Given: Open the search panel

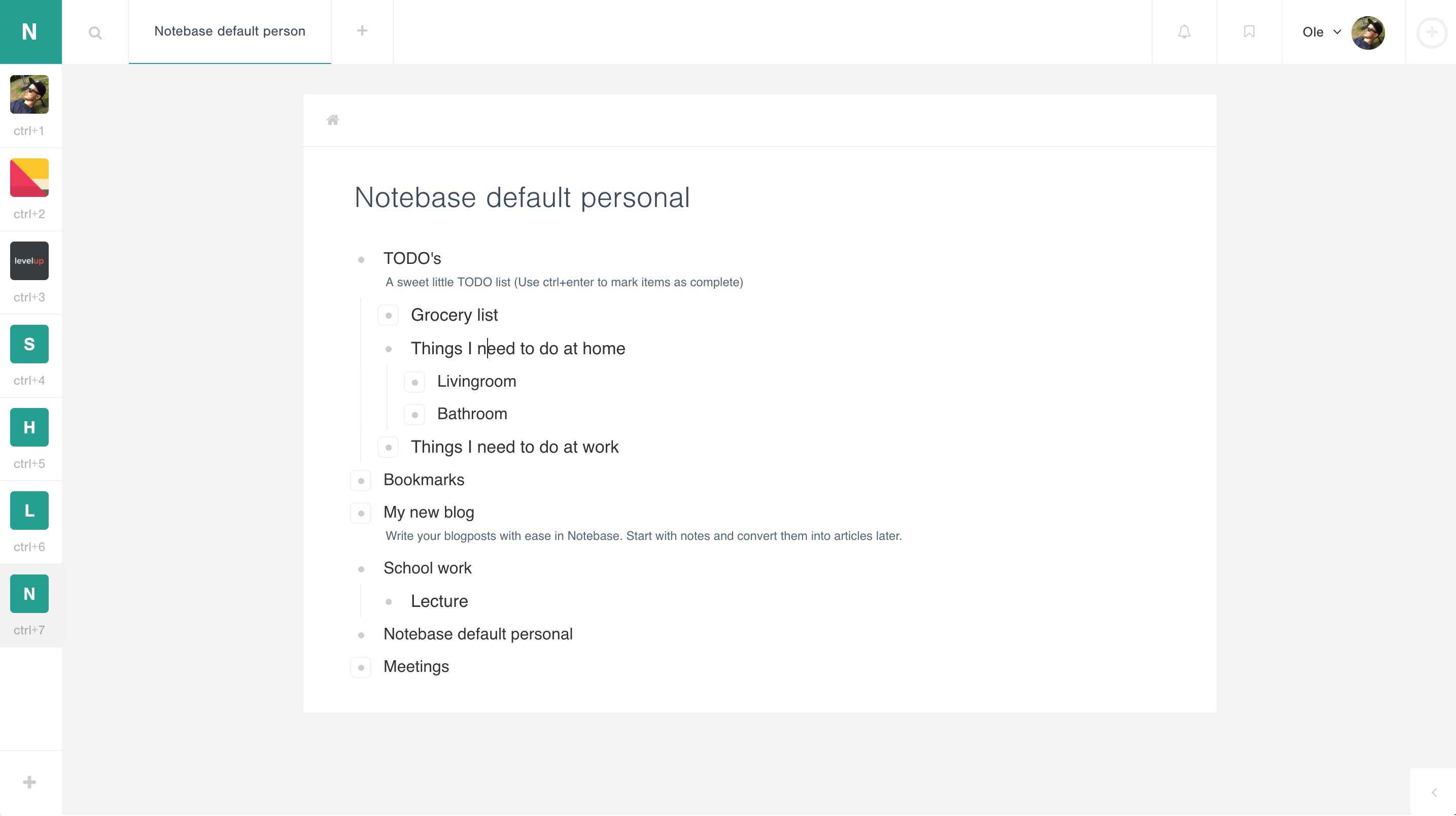Looking at the screenshot, I should [95, 32].
